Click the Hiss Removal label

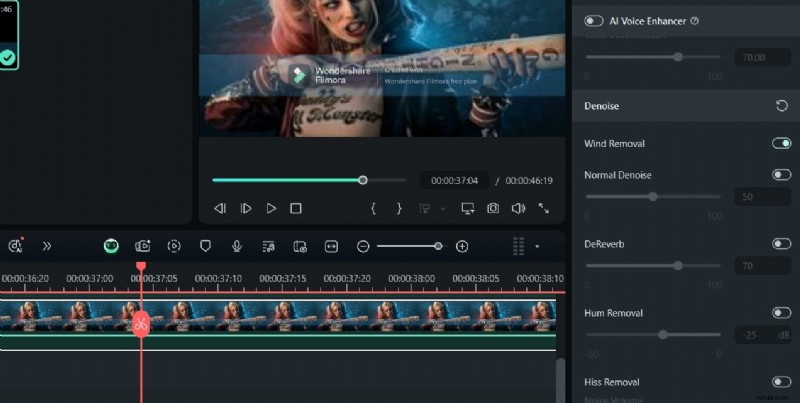[612, 382]
